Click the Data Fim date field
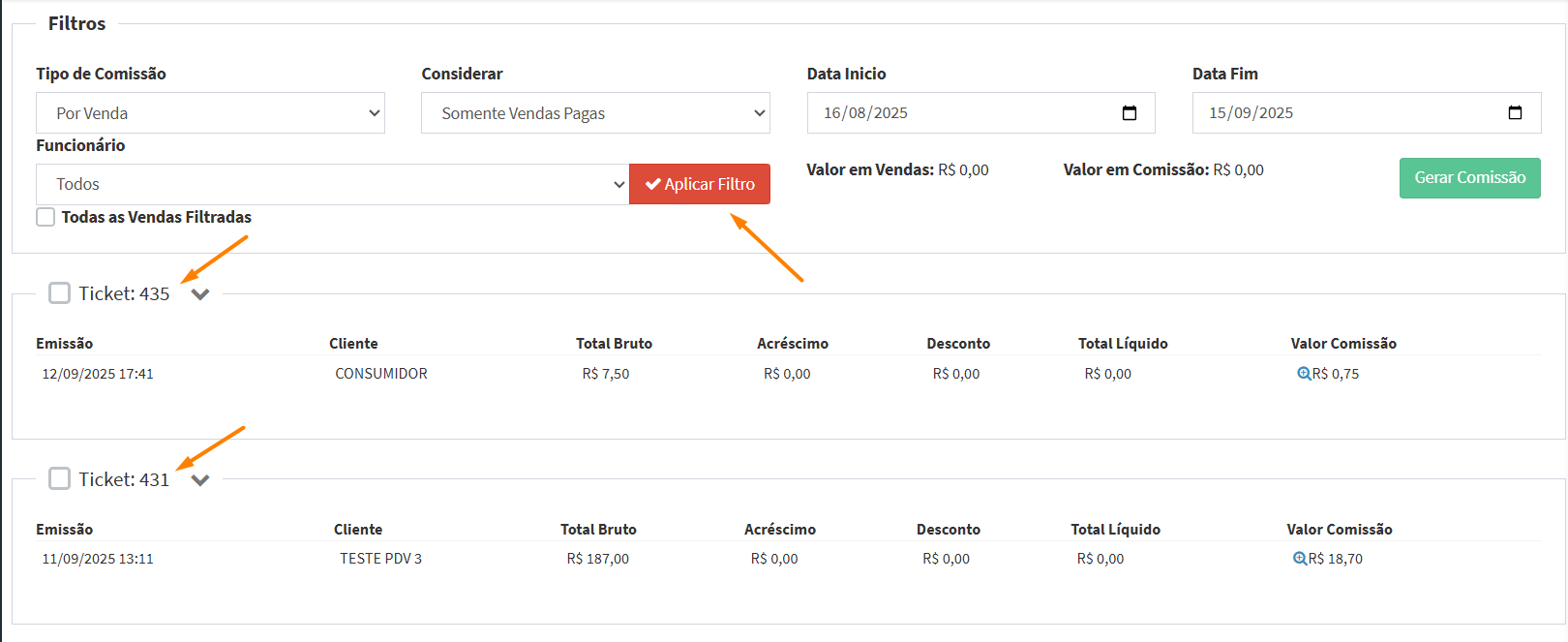This screenshot has height=642, width=1568. coord(1345,113)
